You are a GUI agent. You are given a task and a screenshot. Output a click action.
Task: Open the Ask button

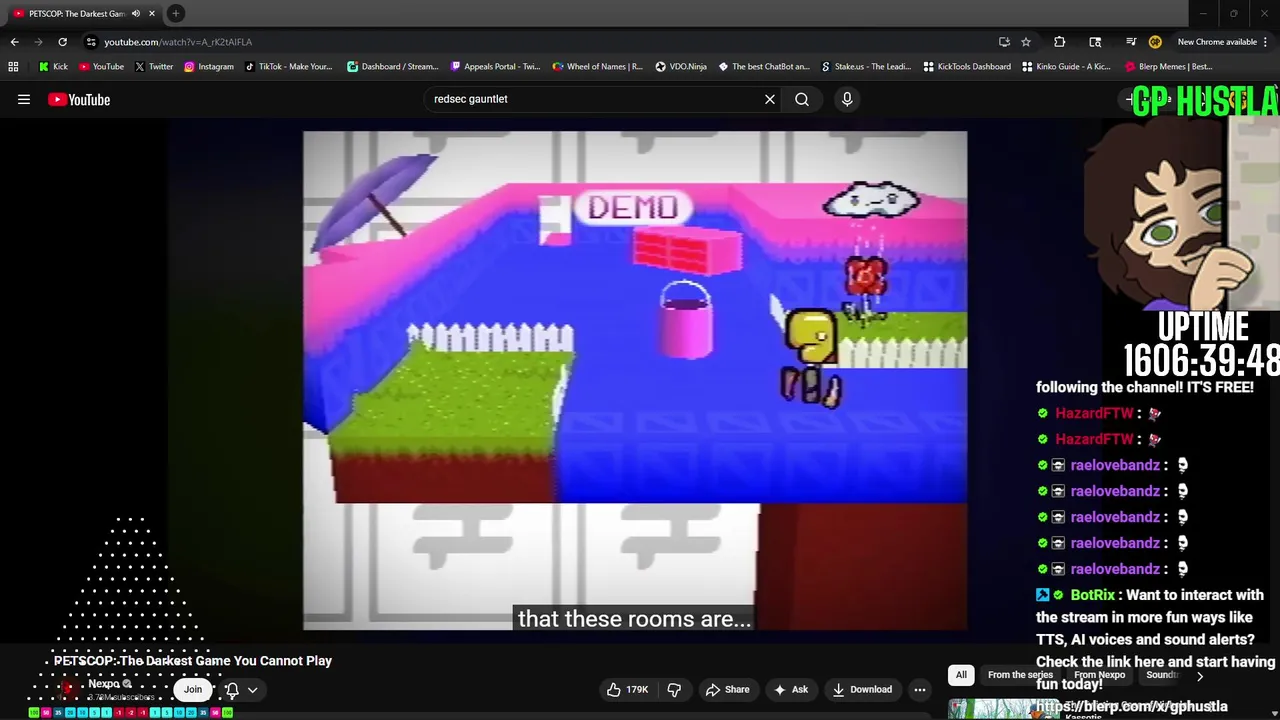point(790,689)
